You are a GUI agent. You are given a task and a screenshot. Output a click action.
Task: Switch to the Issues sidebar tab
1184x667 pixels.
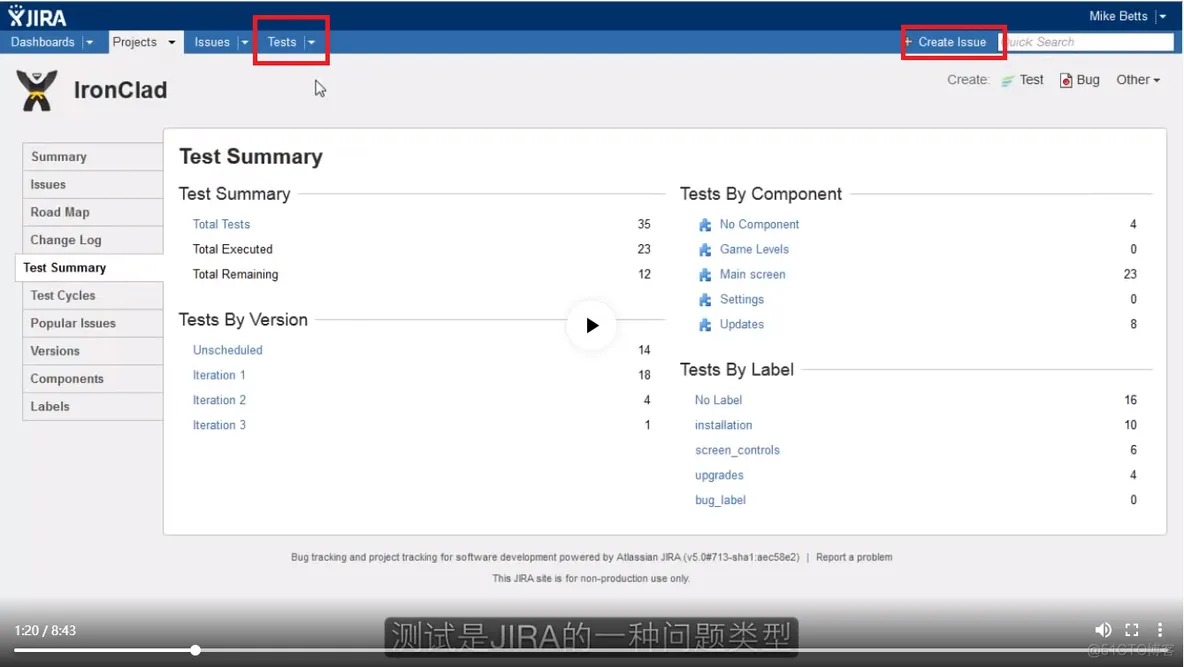93,184
